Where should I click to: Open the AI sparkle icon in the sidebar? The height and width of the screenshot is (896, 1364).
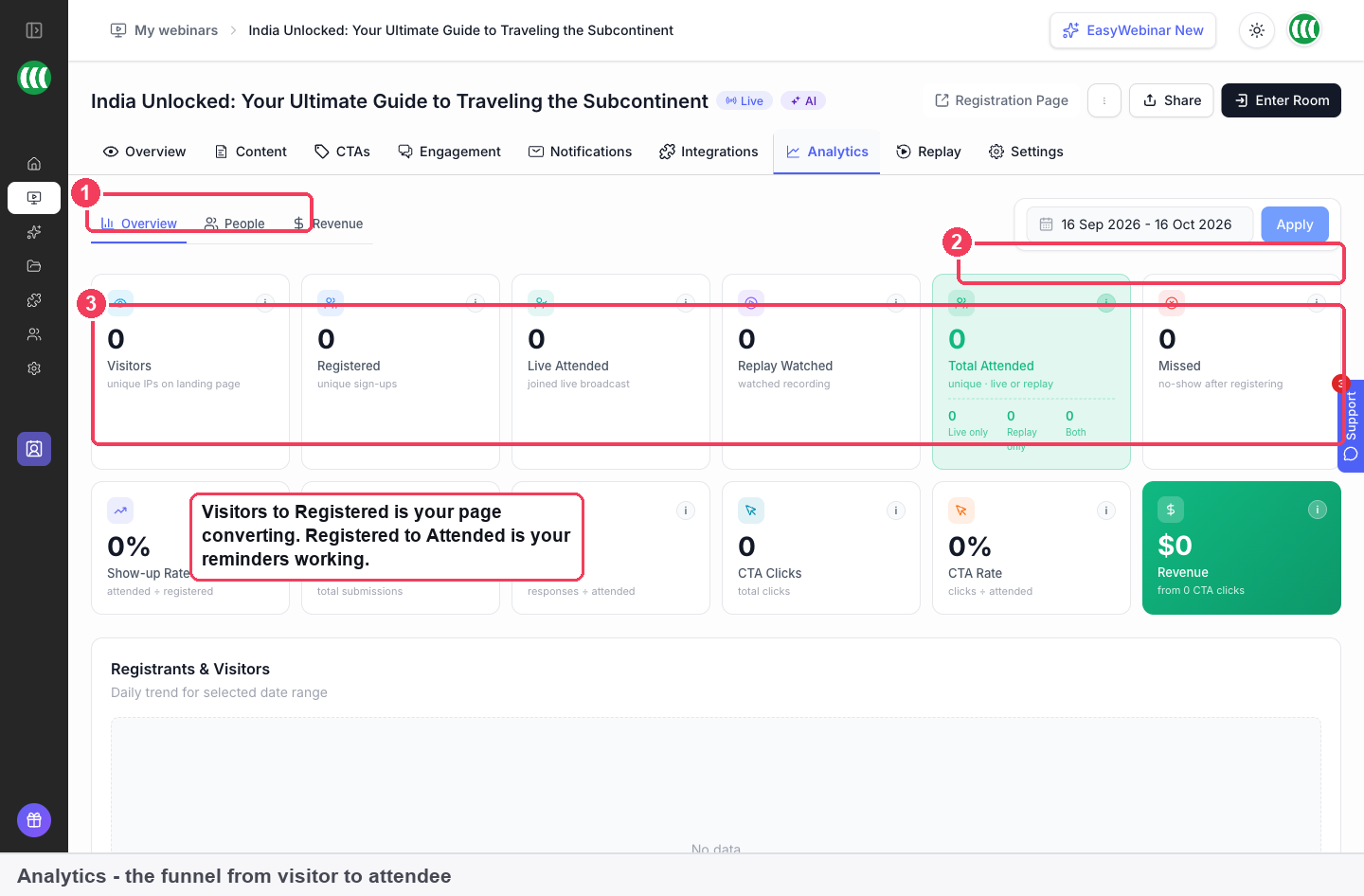pyautogui.click(x=34, y=232)
